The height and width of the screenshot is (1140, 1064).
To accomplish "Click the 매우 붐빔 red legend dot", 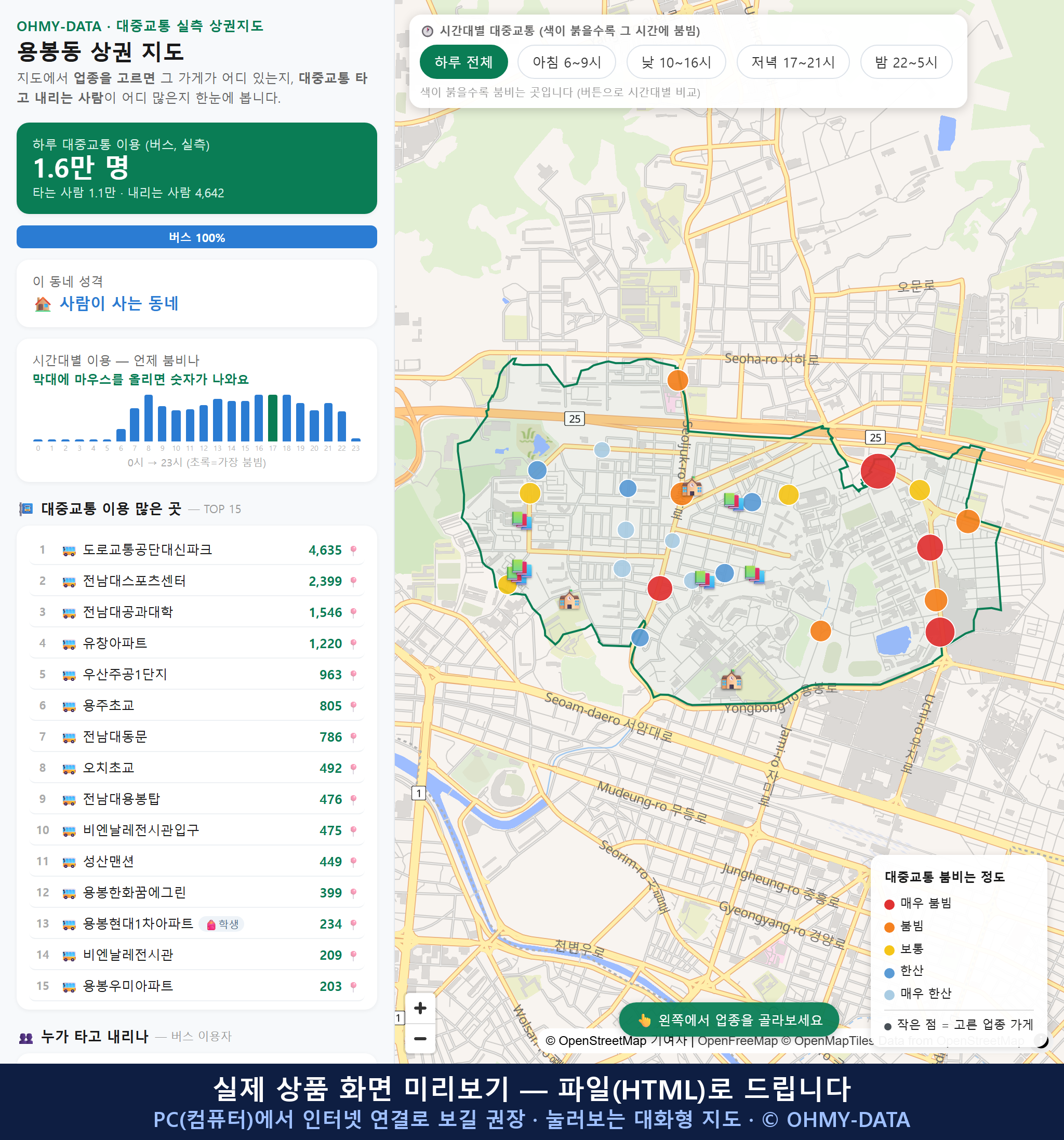I will pos(889,904).
